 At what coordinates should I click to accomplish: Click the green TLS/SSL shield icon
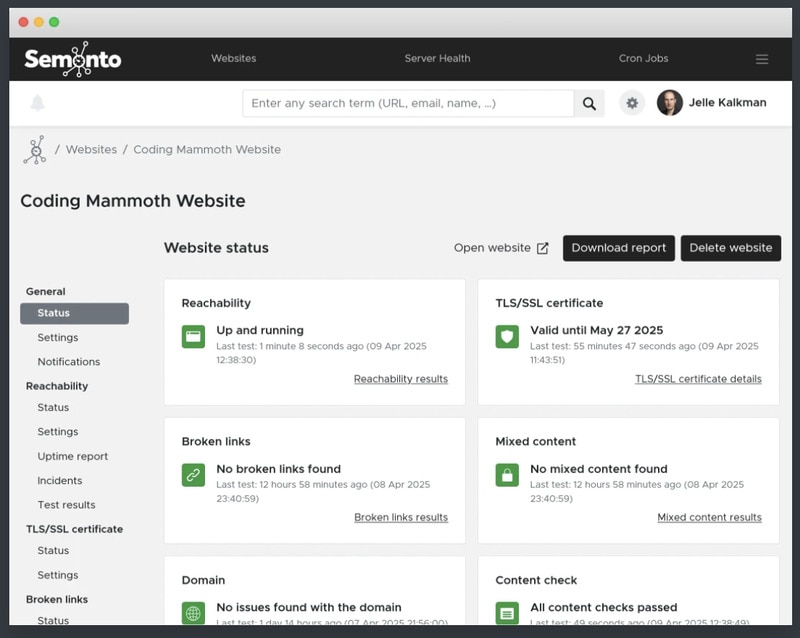507,337
